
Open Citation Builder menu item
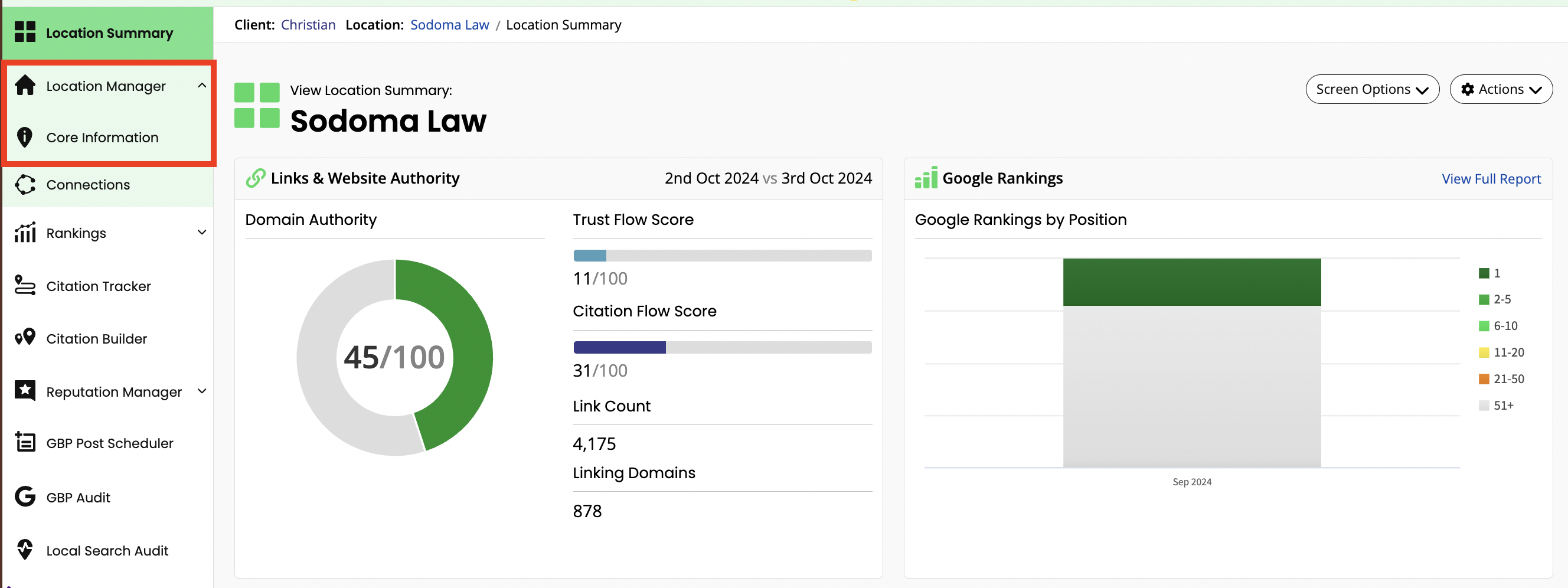[107, 338]
